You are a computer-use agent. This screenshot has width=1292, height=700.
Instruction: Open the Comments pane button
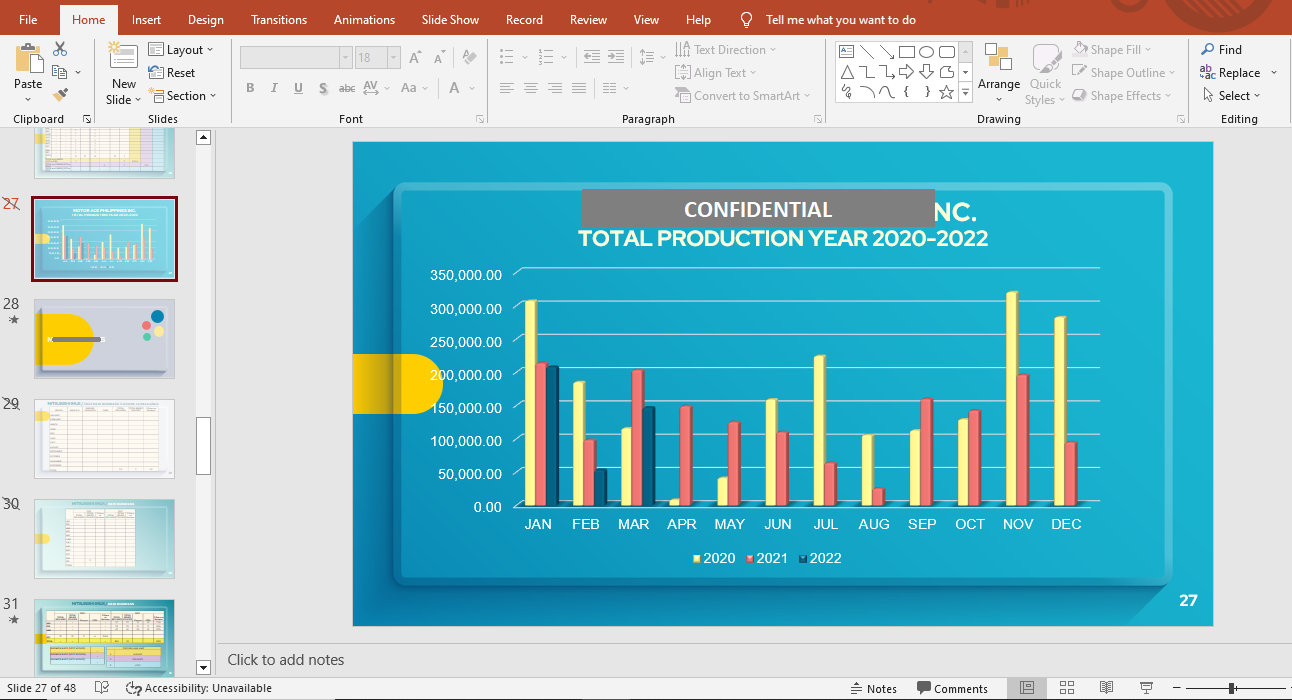[x=951, y=688]
